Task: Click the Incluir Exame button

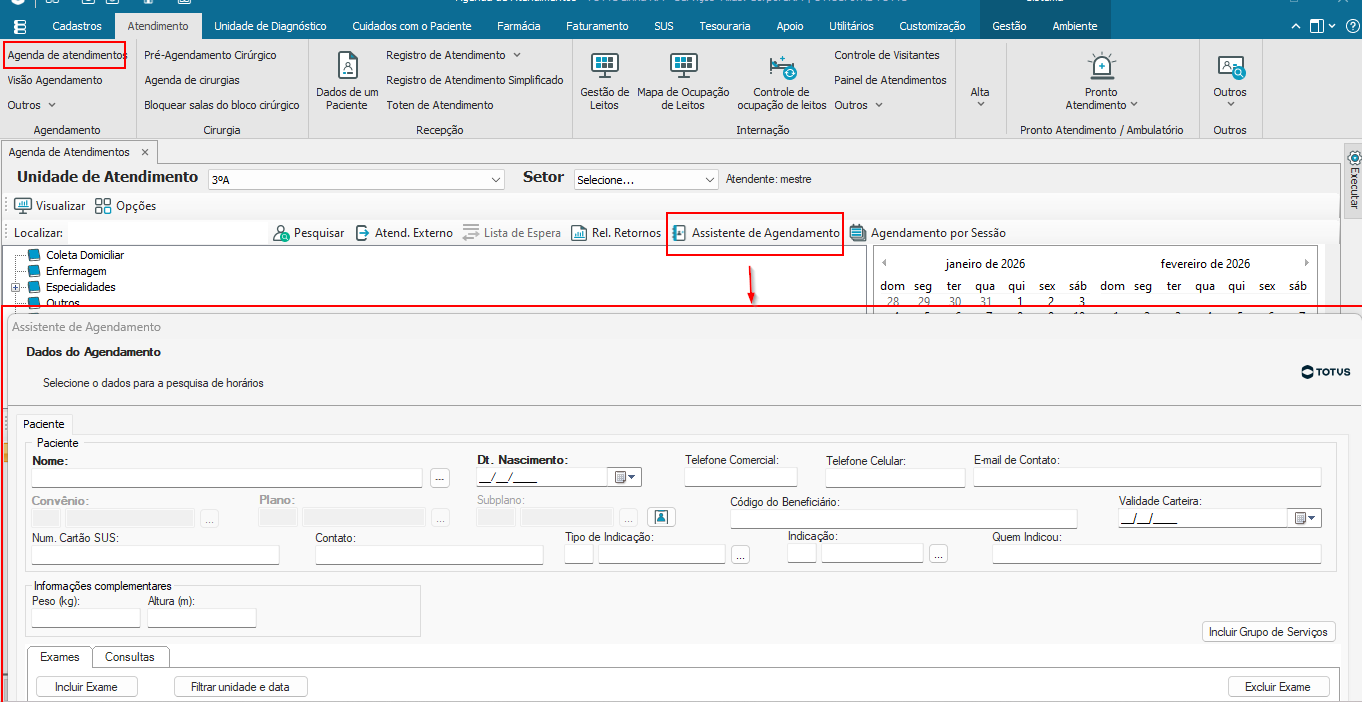Action: (x=86, y=687)
